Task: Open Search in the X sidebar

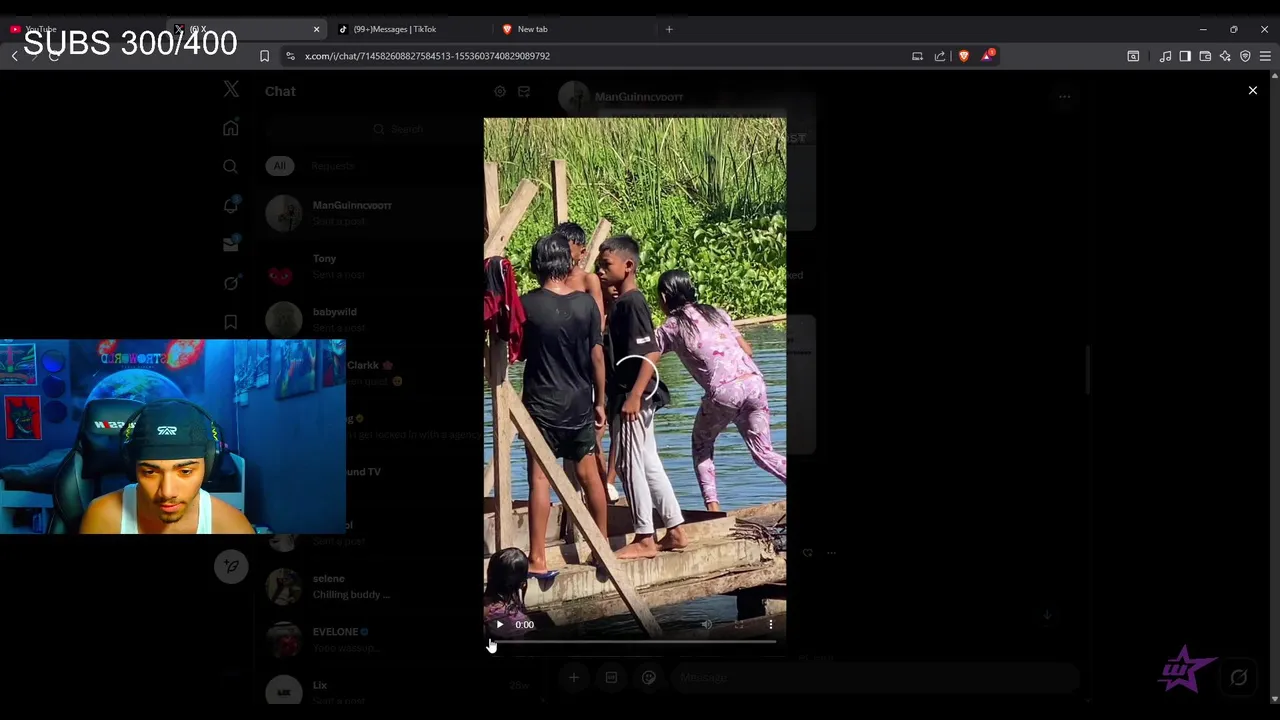Action: (x=231, y=167)
